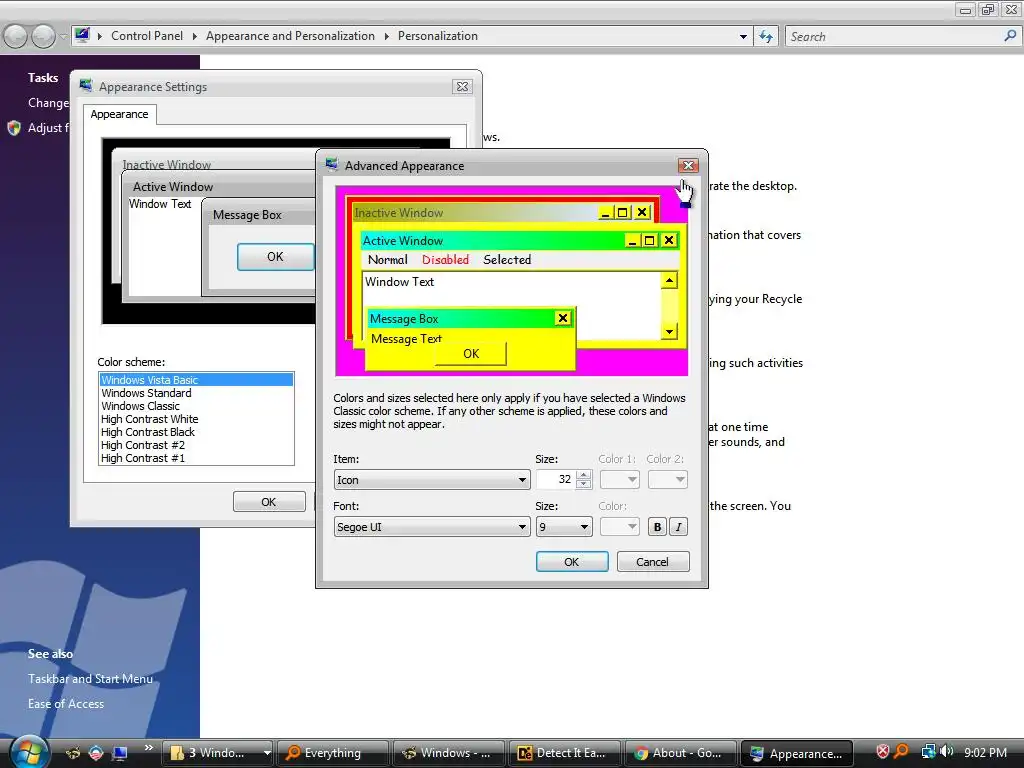Click Active Window close button in preview
This screenshot has height=768, width=1024.
669,241
